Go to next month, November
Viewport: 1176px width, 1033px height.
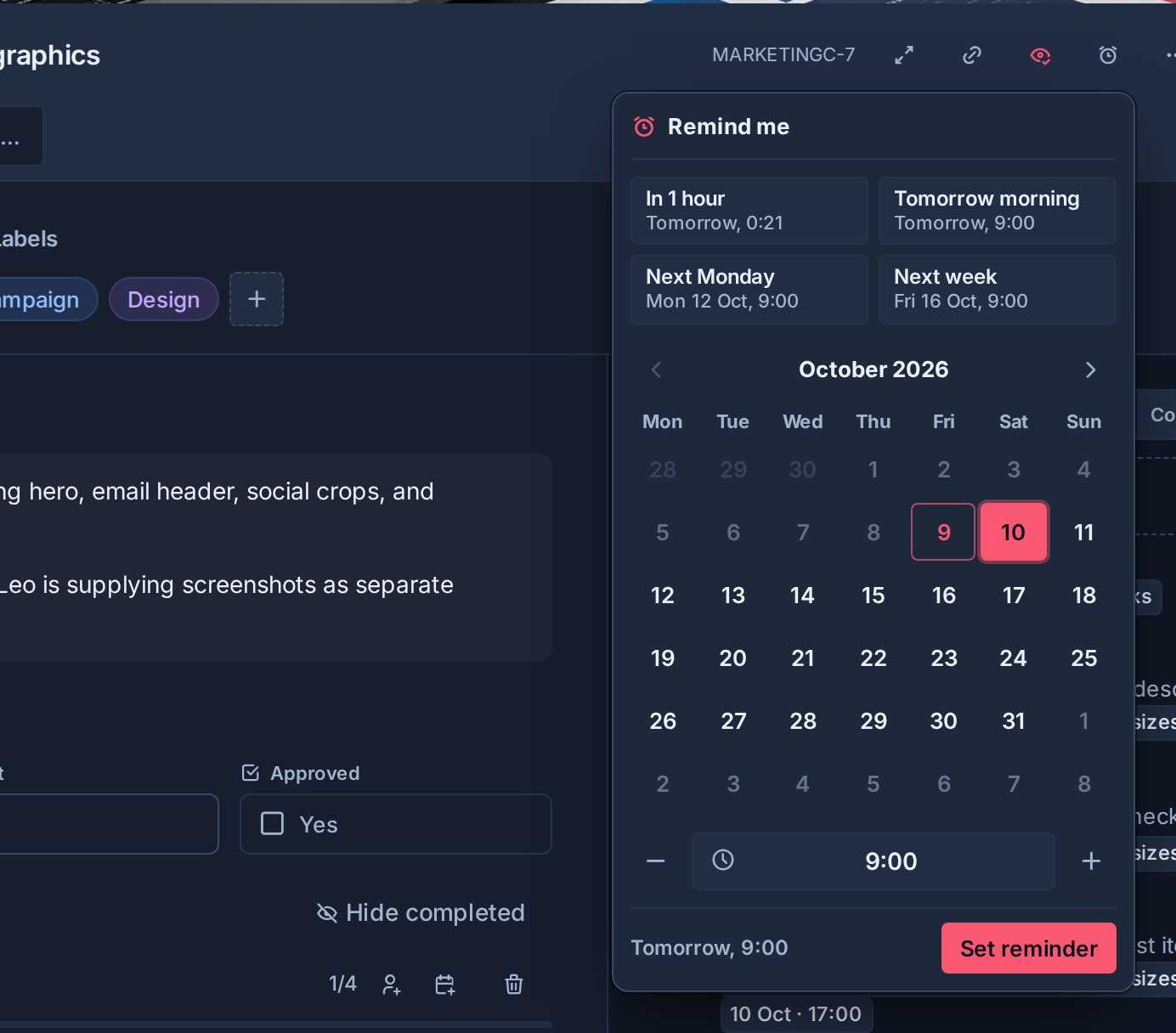[1091, 370]
